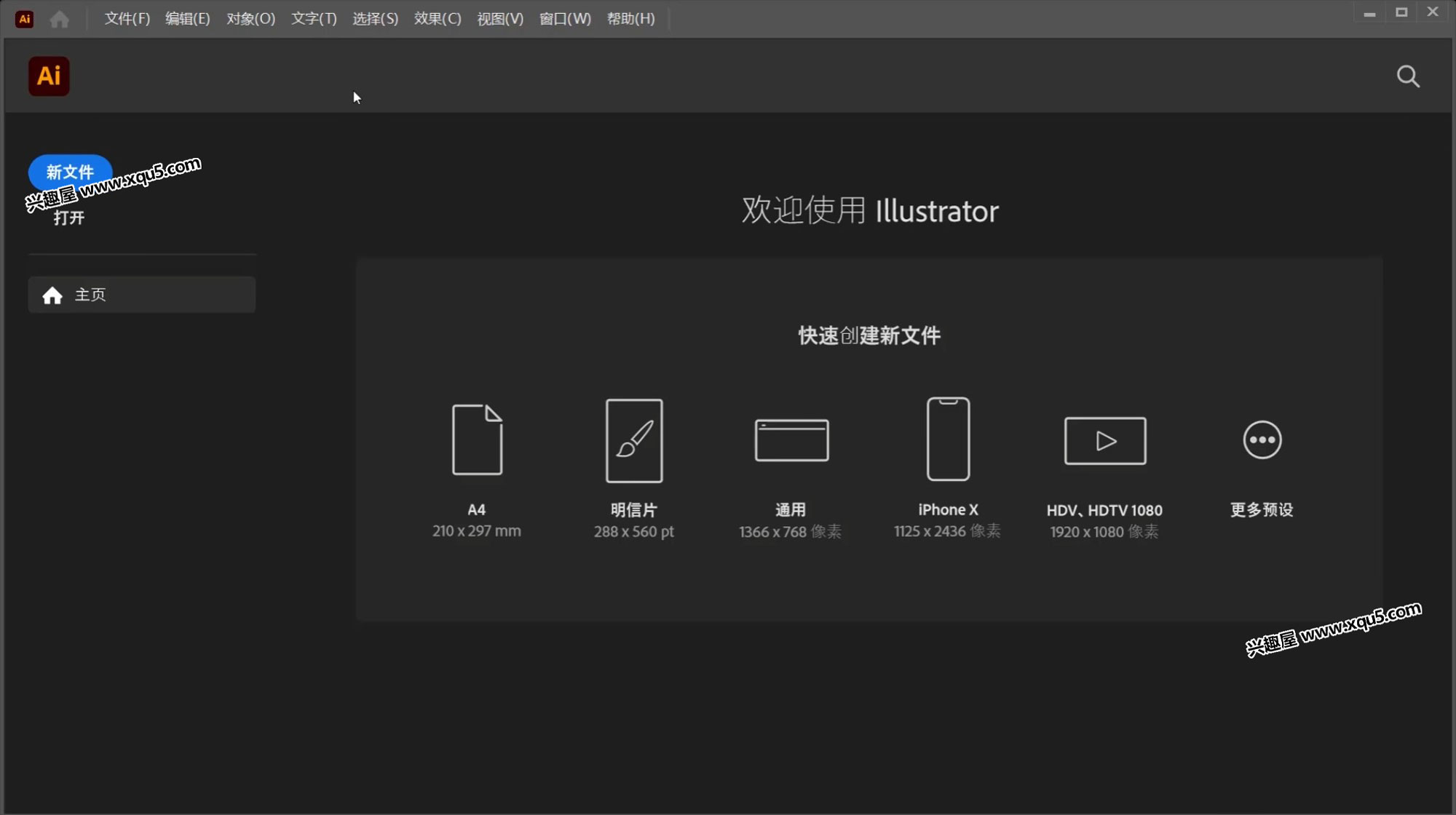Open the 文字(T) menu
Image resolution: width=1456 pixels, height=815 pixels.
[x=314, y=19]
